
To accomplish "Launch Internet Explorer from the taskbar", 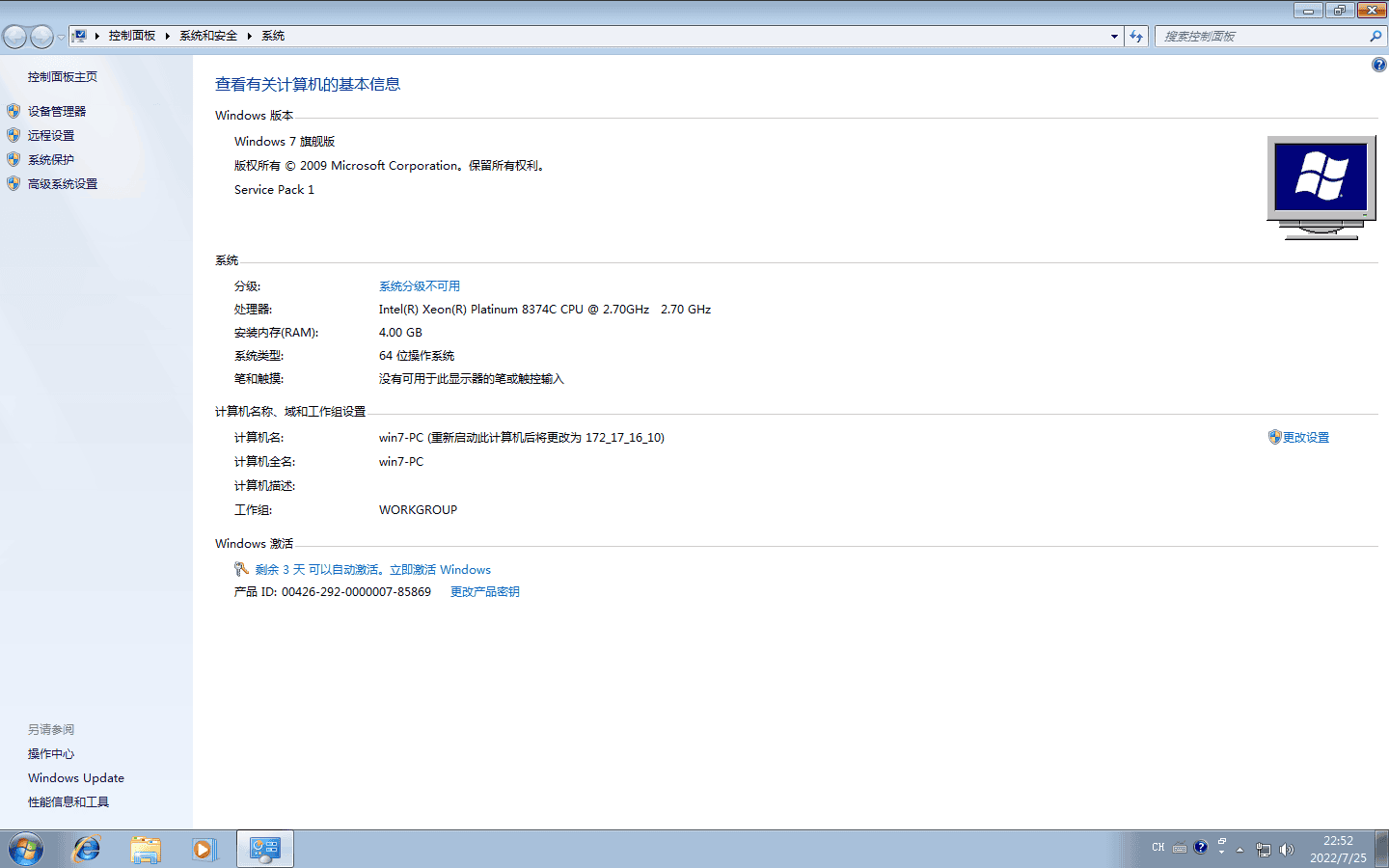I will (x=87, y=850).
